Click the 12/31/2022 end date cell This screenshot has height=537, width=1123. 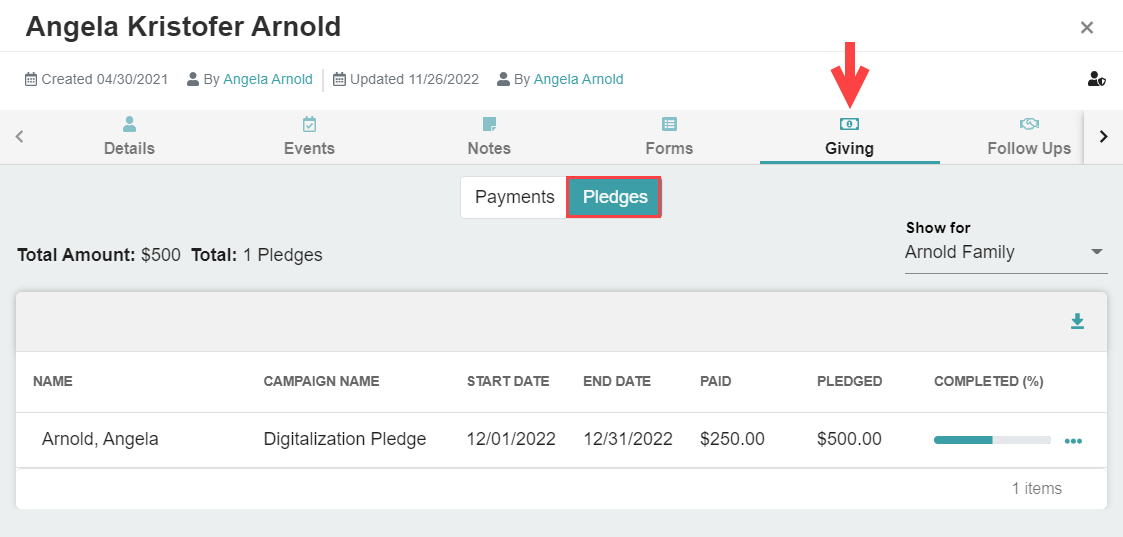pos(628,439)
